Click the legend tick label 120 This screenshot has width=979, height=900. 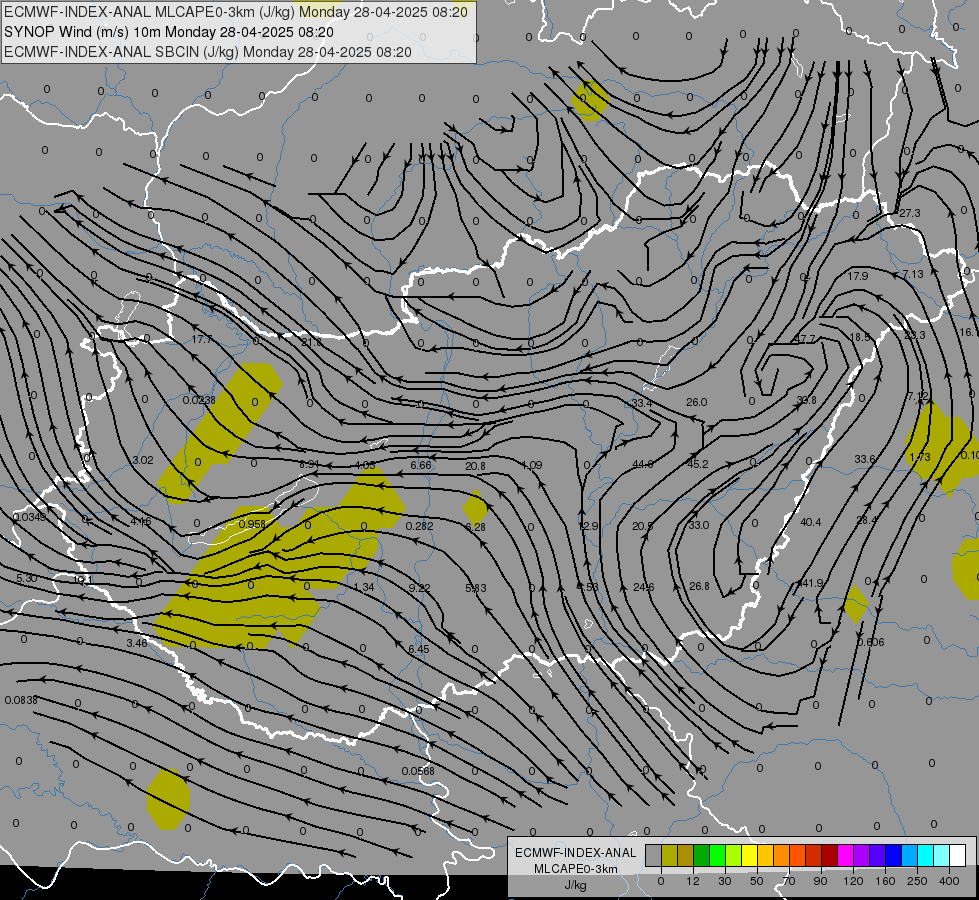pos(853,881)
